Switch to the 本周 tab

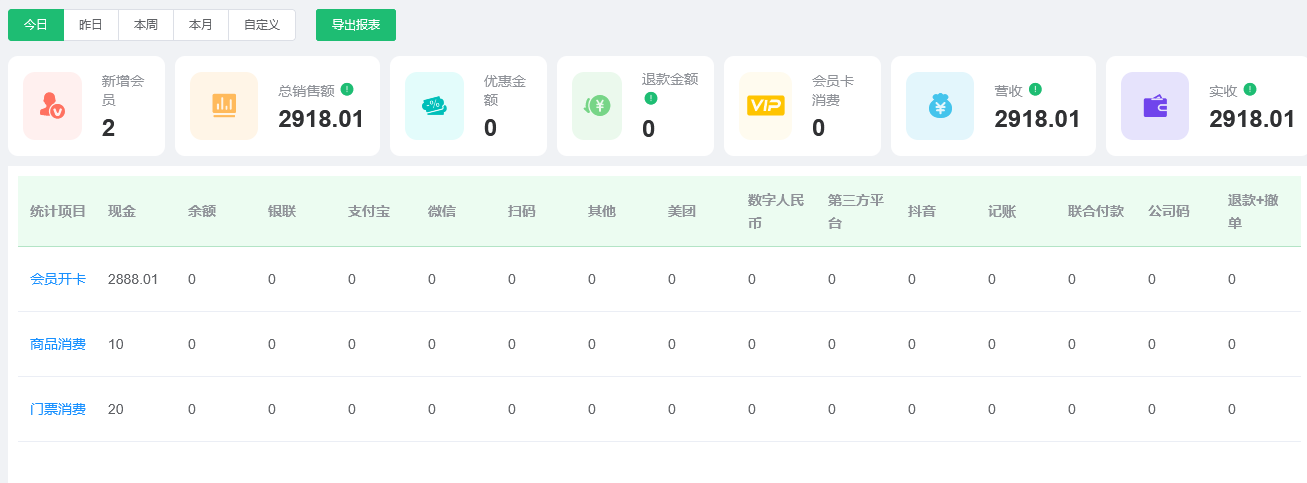(146, 25)
